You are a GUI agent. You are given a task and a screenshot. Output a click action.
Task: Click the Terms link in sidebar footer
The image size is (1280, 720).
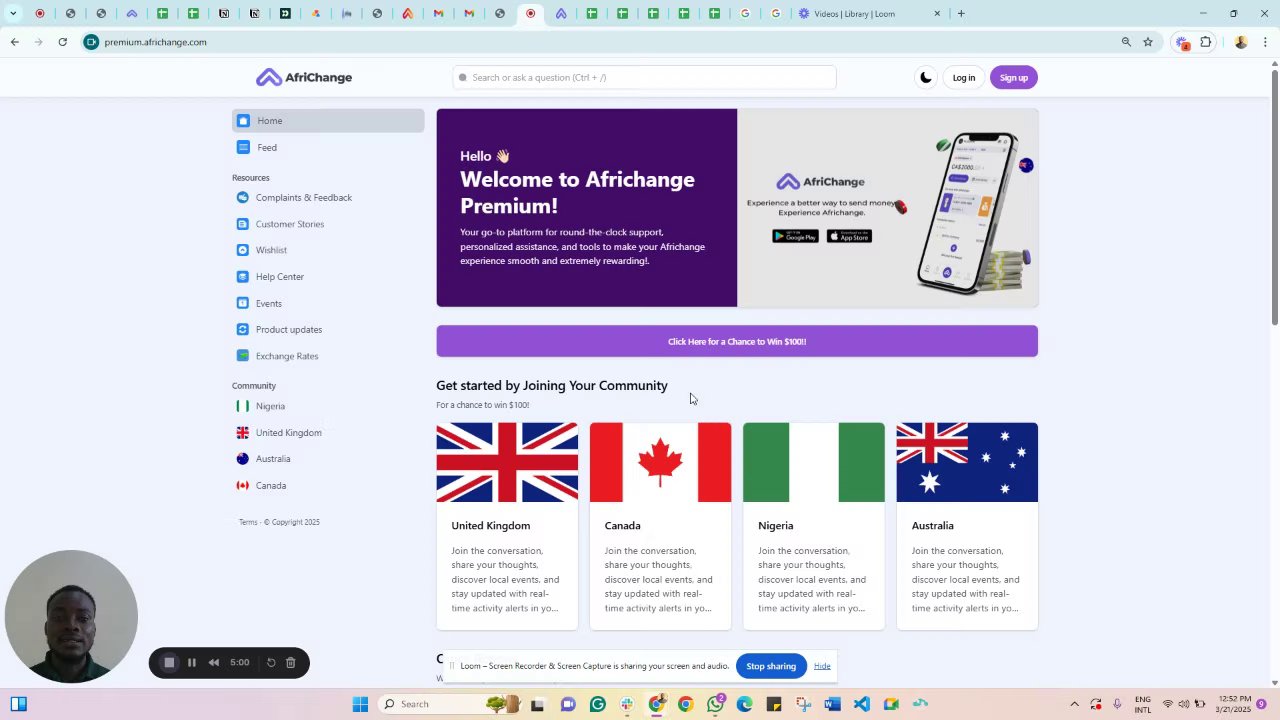[248, 522]
